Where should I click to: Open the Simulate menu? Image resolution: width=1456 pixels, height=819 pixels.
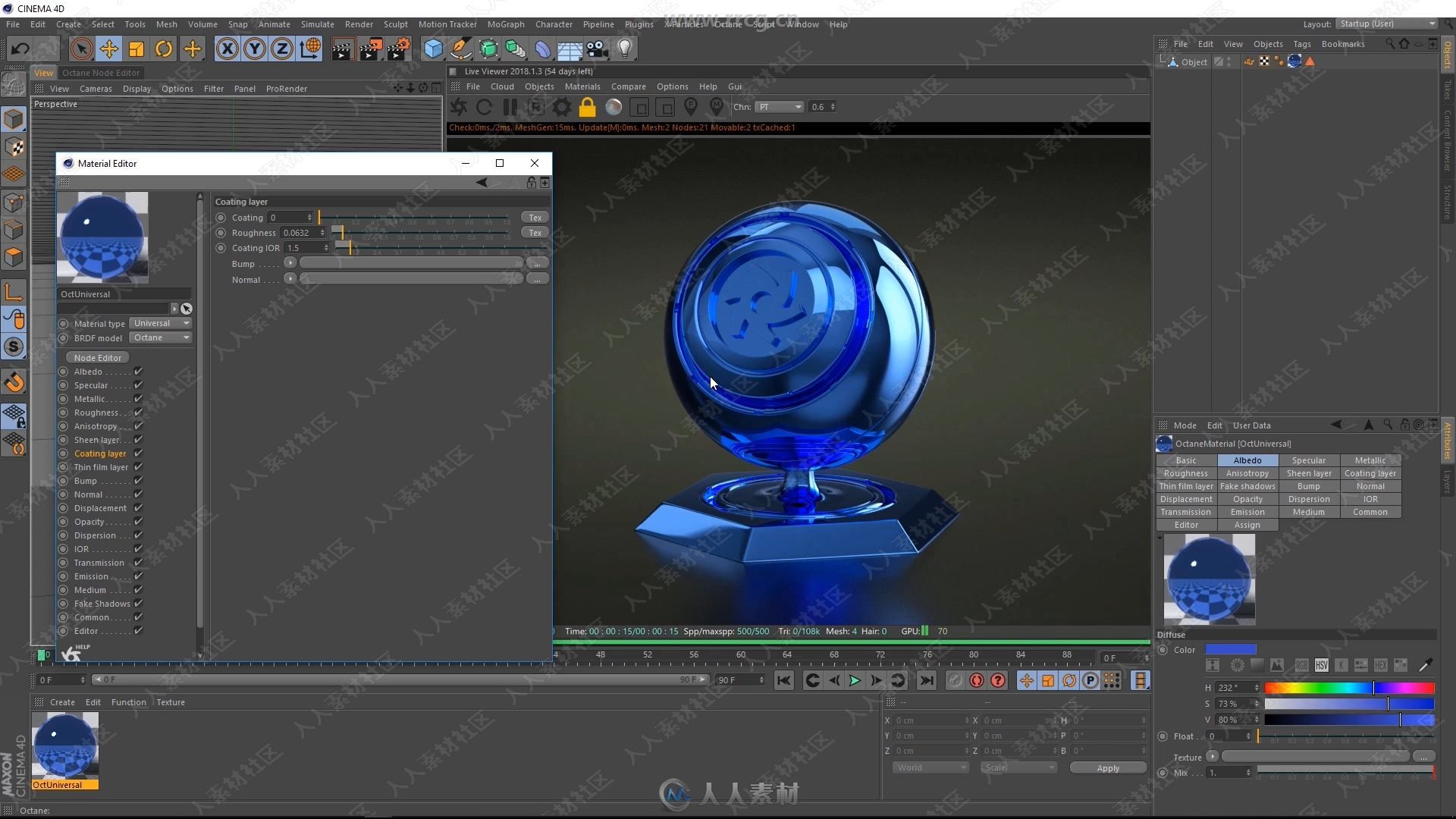click(317, 24)
